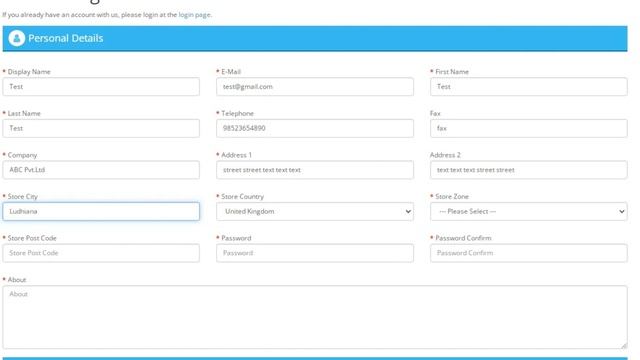Open the login page link
This screenshot has height=360, width=640.
pos(194,15)
